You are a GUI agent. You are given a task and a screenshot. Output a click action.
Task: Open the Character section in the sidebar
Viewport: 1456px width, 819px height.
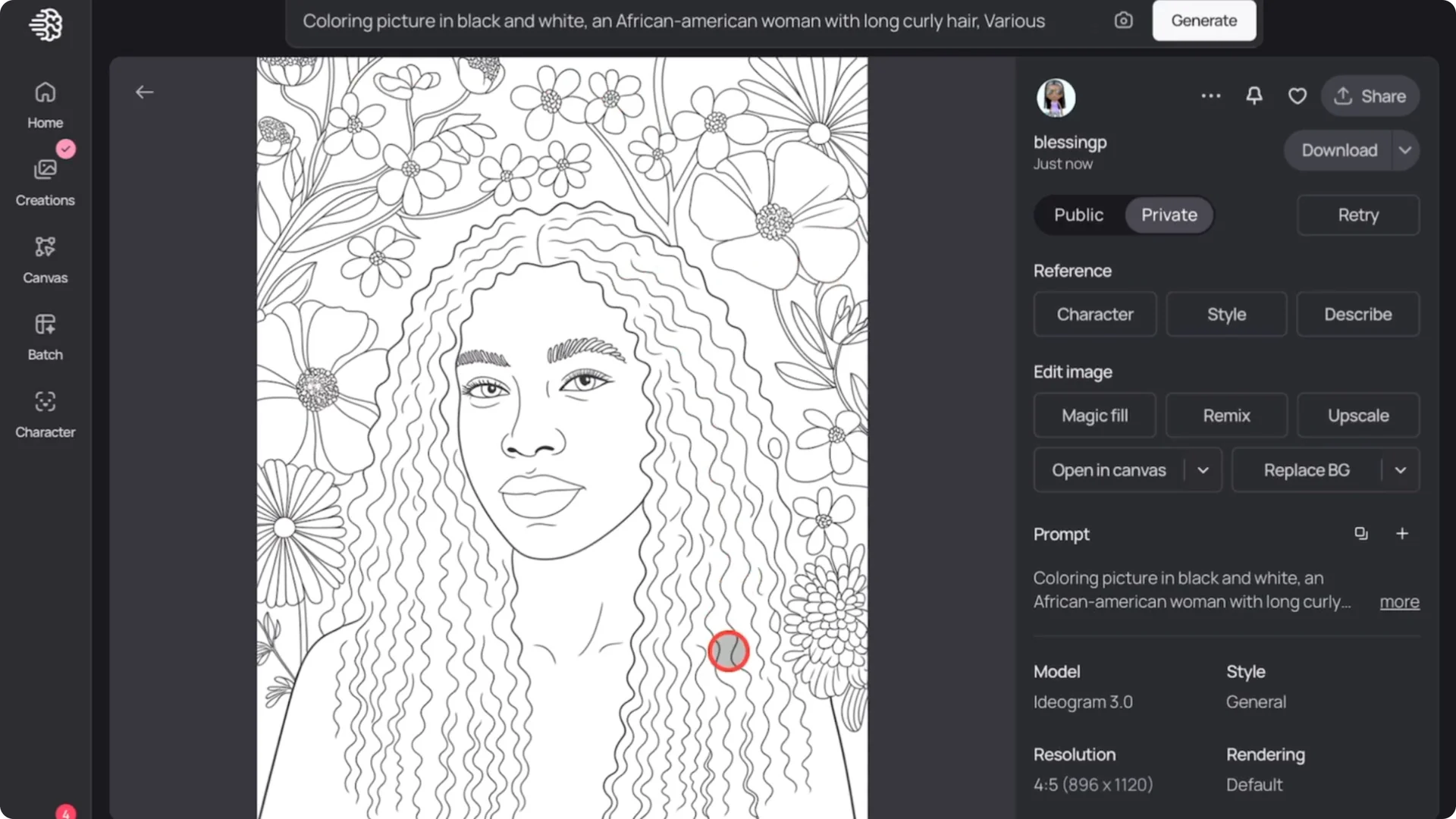pyautogui.click(x=45, y=413)
